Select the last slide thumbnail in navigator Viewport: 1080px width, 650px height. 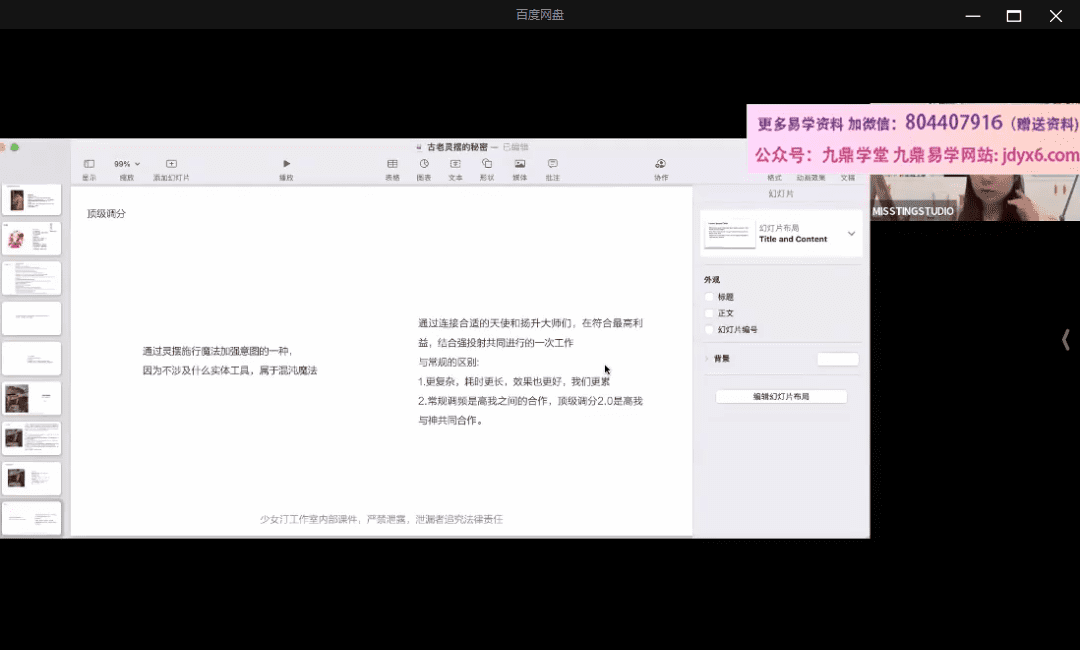point(31,518)
